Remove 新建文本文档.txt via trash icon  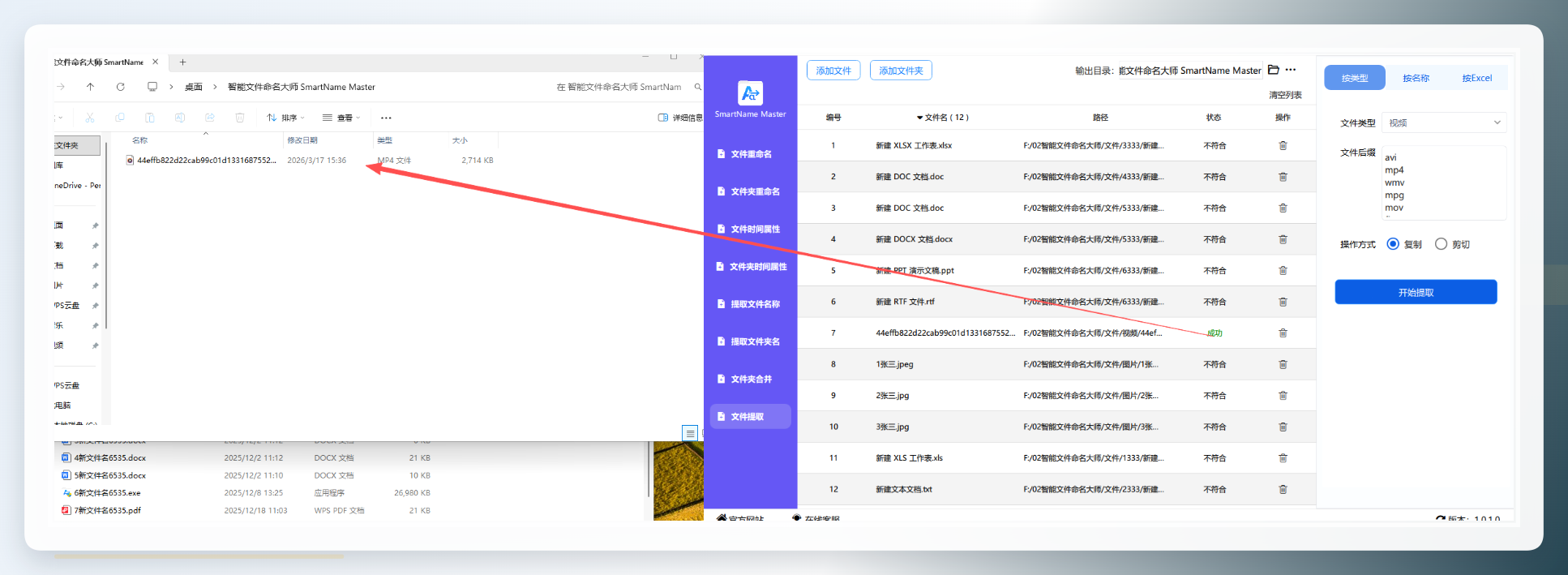pyautogui.click(x=1283, y=489)
